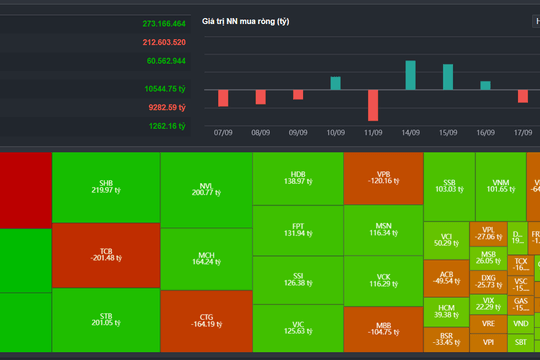The height and width of the screenshot is (360, 540).
Task: Select the green value 60.562.944
Action: [166, 61]
